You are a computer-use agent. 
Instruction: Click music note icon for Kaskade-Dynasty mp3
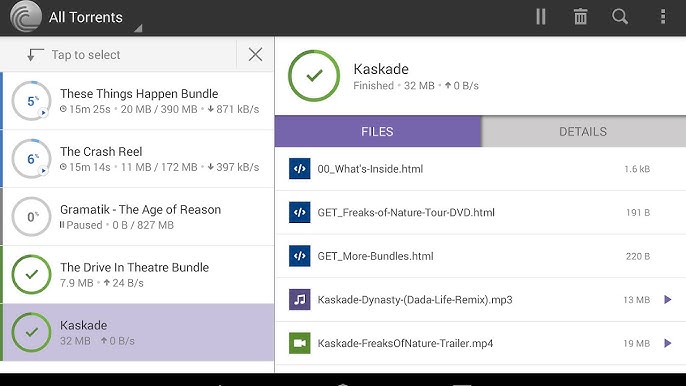pyautogui.click(x=300, y=299)
